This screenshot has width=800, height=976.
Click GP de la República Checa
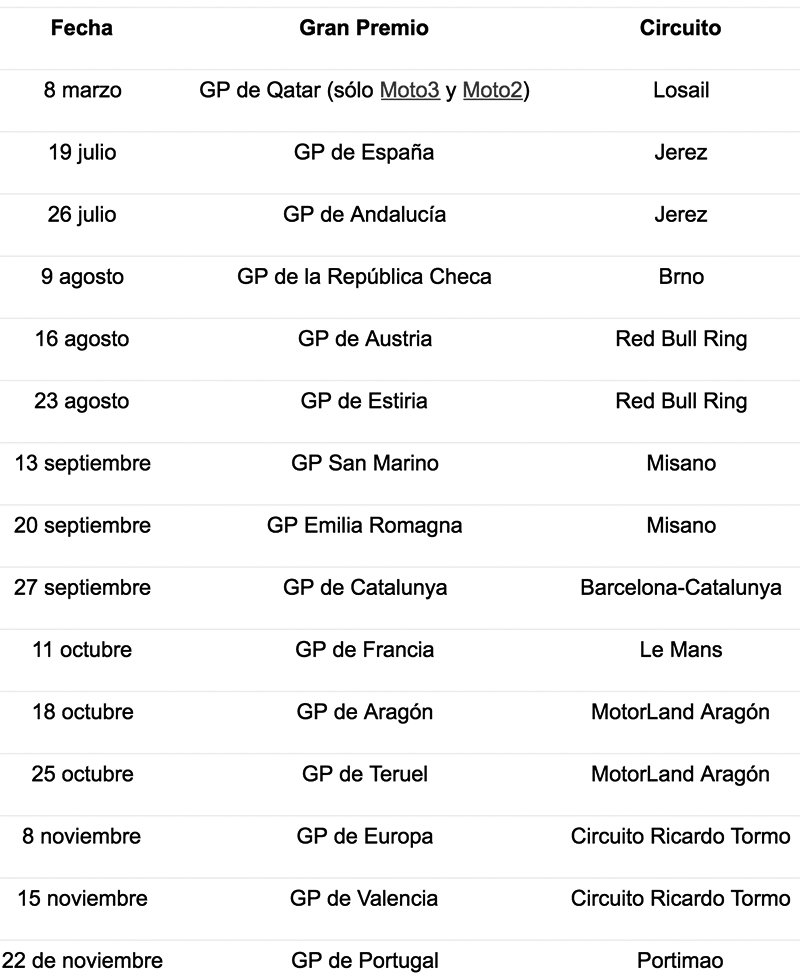pos(364,277)
